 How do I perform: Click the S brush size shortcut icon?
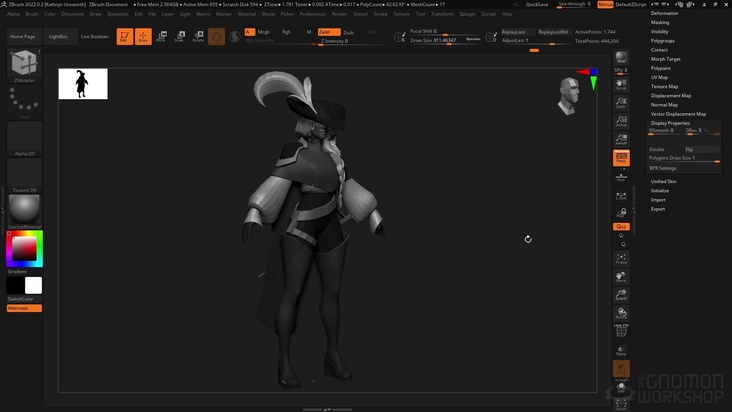point(400,37)
